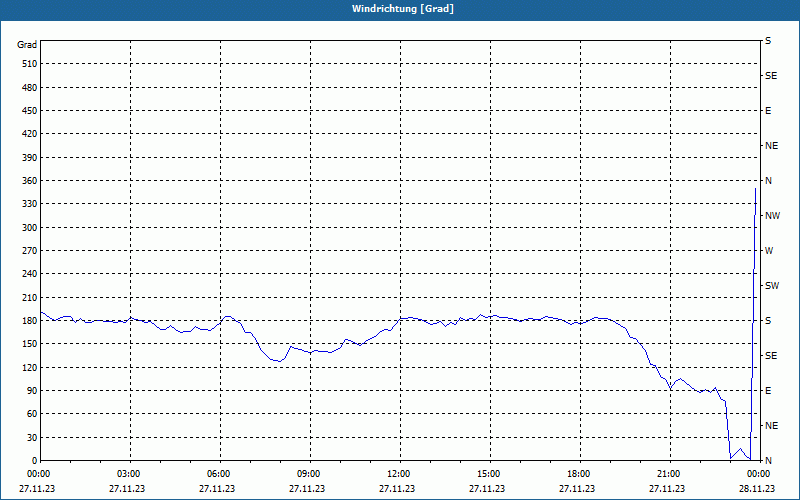Image resolution: width=800 pixels, height=500 pixels.
Task: Select the 150 degree axis label
Action: (29, 344)
